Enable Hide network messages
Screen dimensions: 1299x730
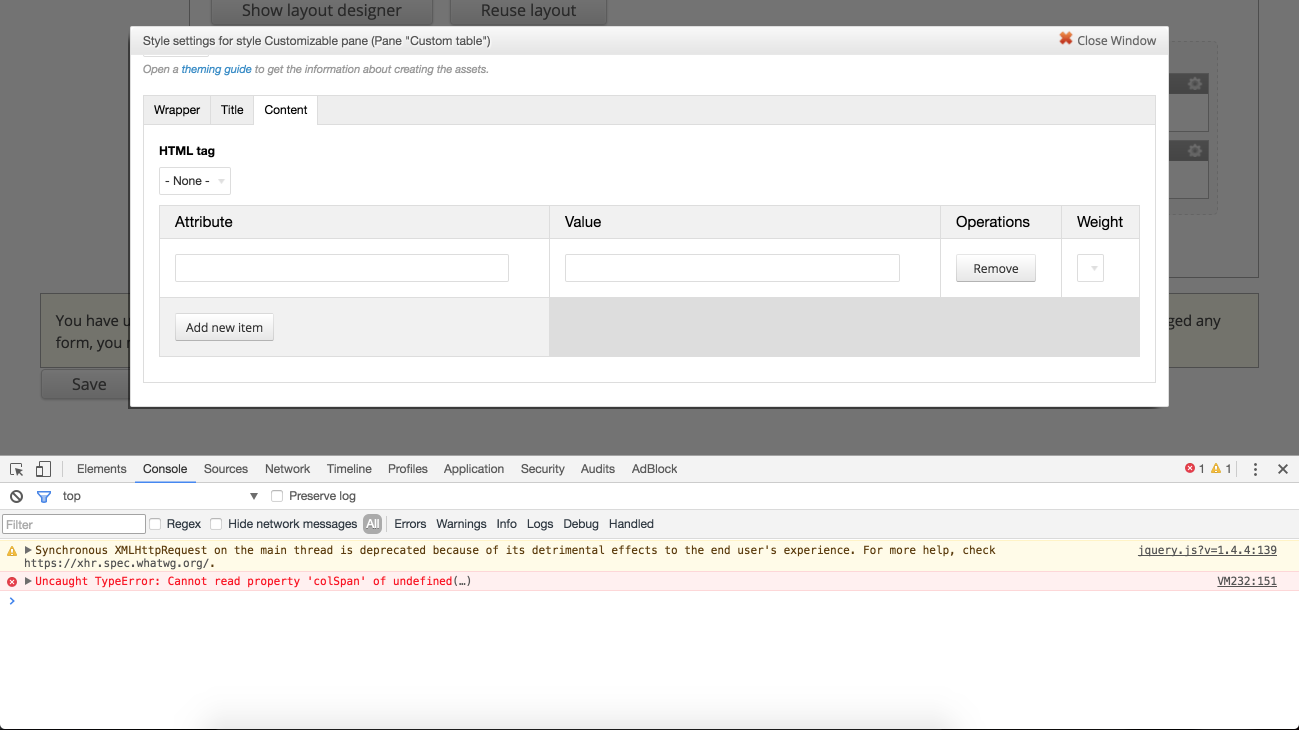point(216,523)
